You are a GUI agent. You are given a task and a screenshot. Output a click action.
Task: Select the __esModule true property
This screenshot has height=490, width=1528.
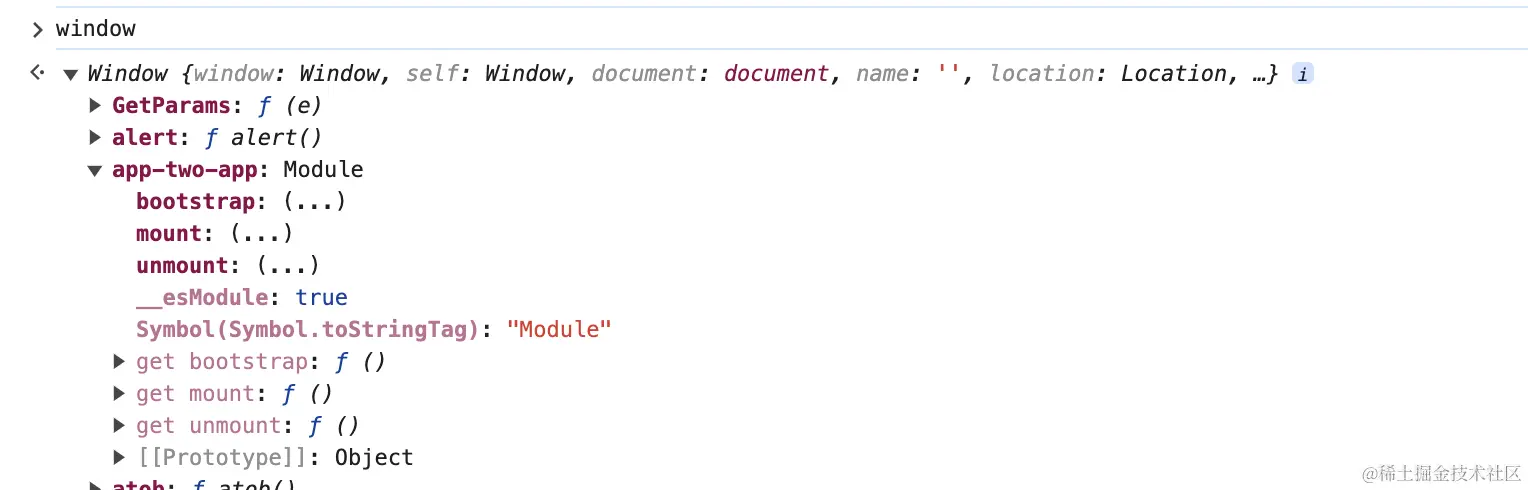(x=242, y=298)
